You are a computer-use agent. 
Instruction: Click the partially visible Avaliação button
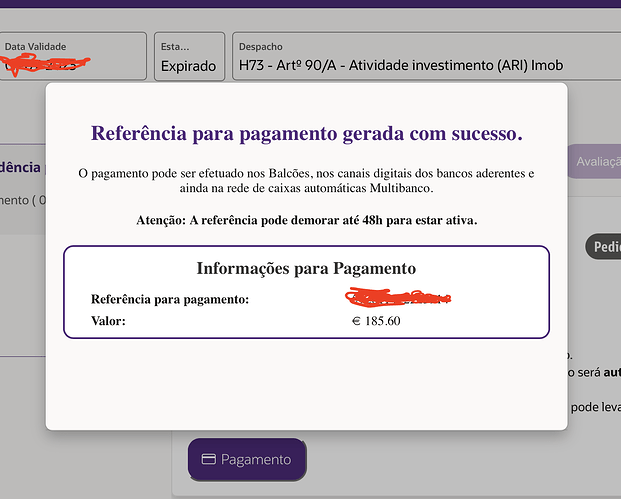pyautogui.click(x=594, y=163)
